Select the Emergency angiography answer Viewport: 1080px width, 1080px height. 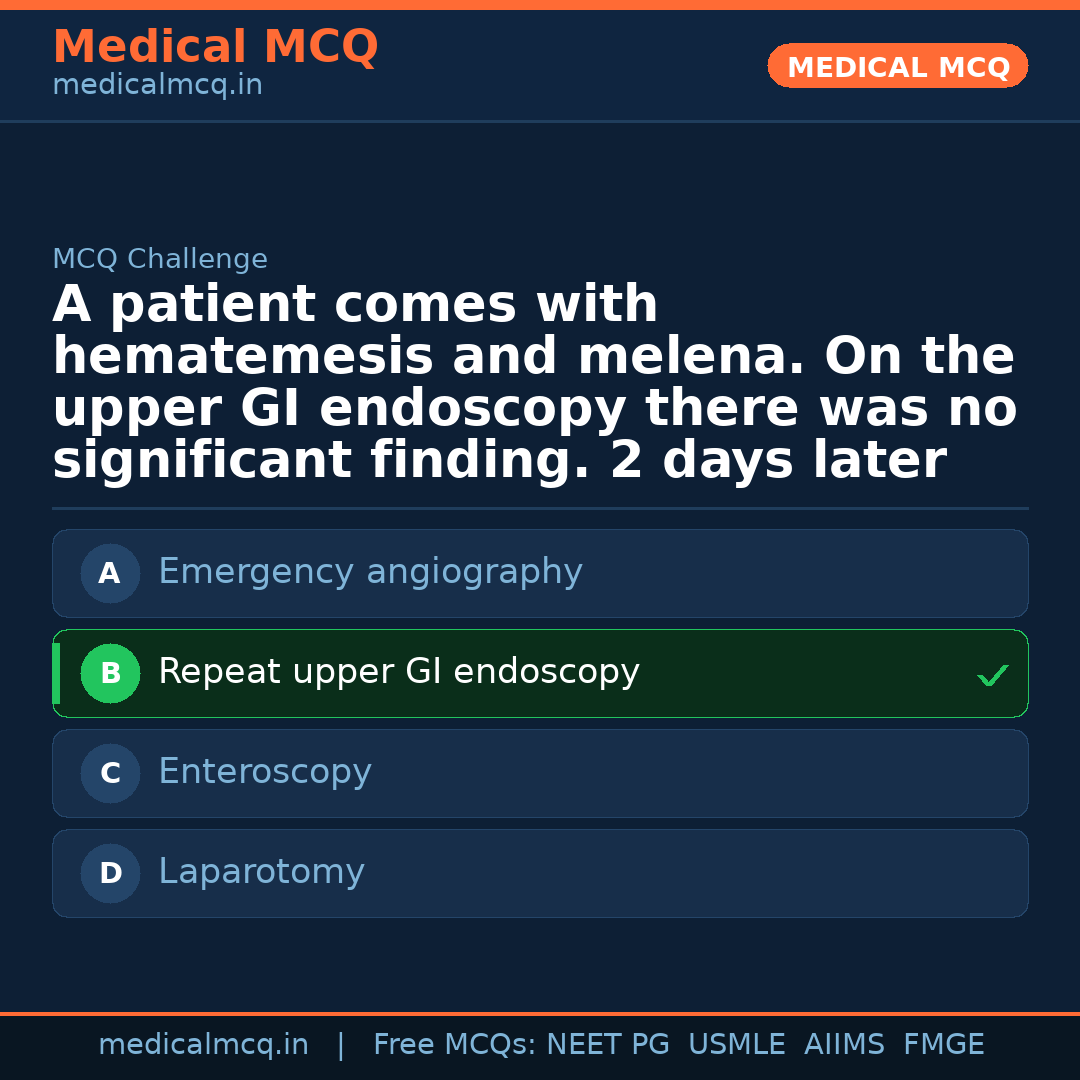[x=370, y=572]
